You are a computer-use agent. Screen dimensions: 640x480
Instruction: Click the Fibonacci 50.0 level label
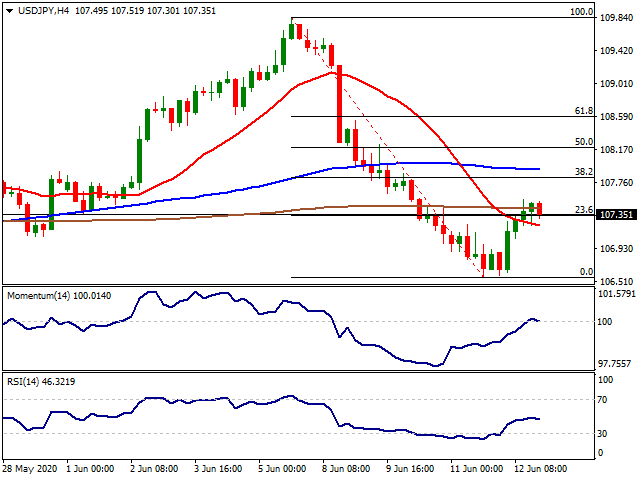point(584,142)
